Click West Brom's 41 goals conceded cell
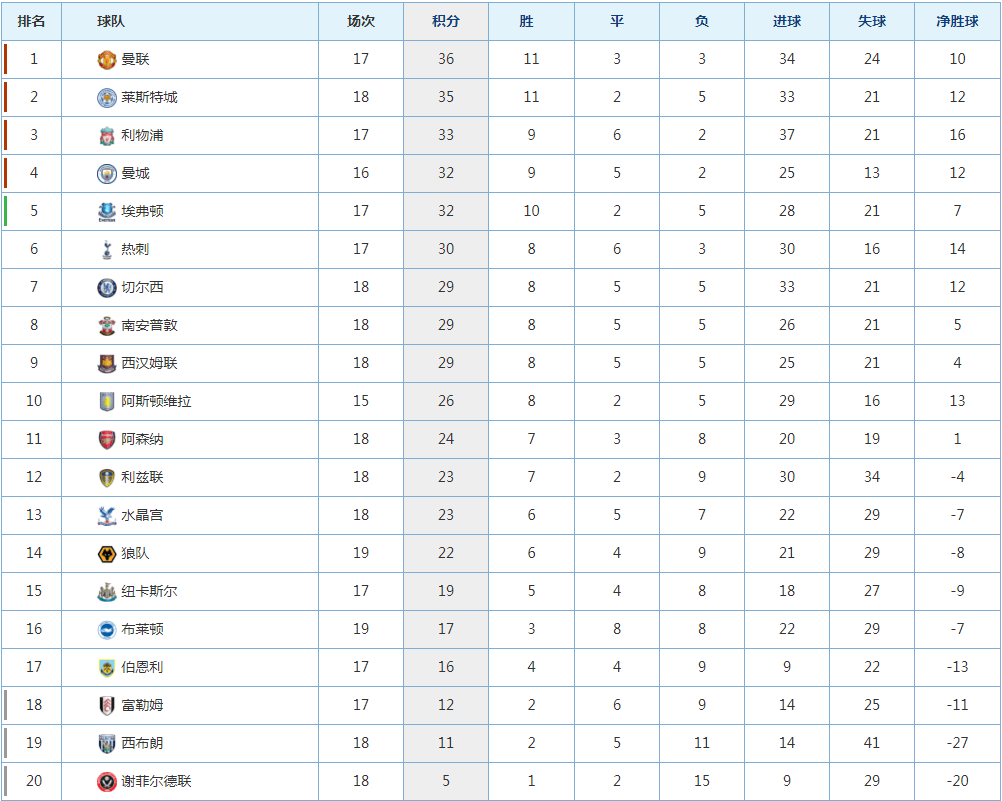1002x801 pixels. [x=872, y=743]
